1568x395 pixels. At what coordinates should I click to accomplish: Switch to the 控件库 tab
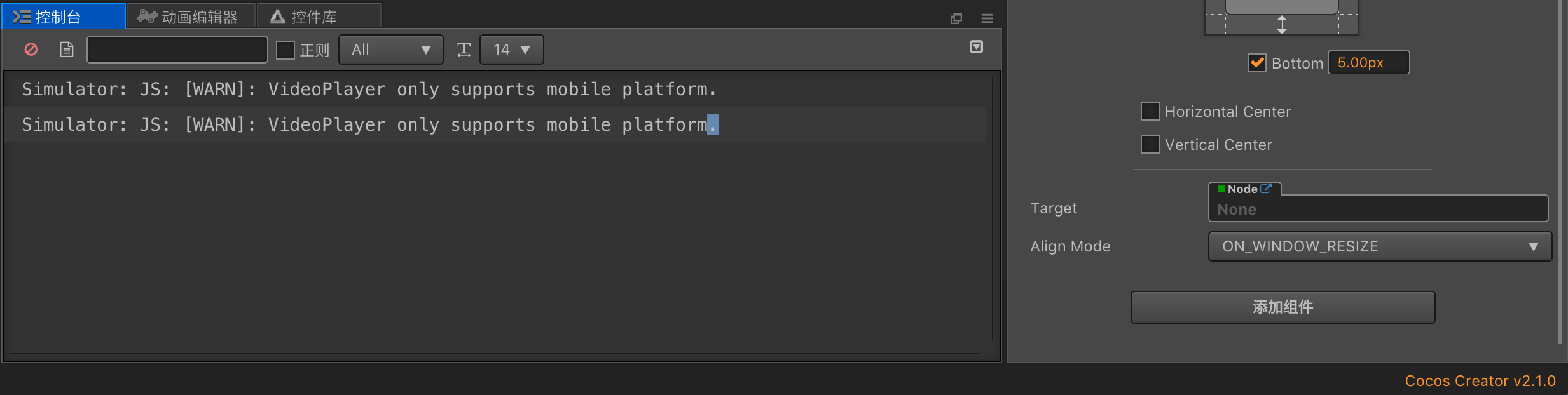[x=313, y=17]
